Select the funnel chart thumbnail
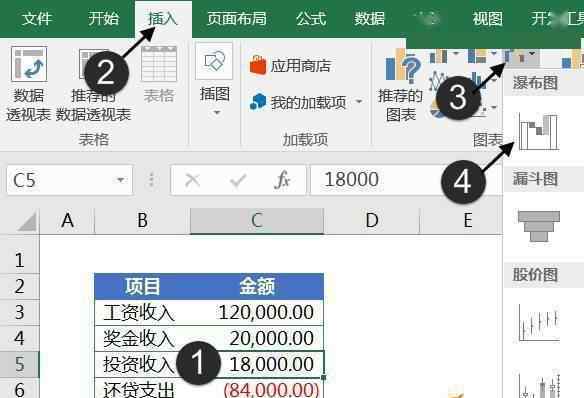This screenshot has height=398, width=584. tap(539, 226)
